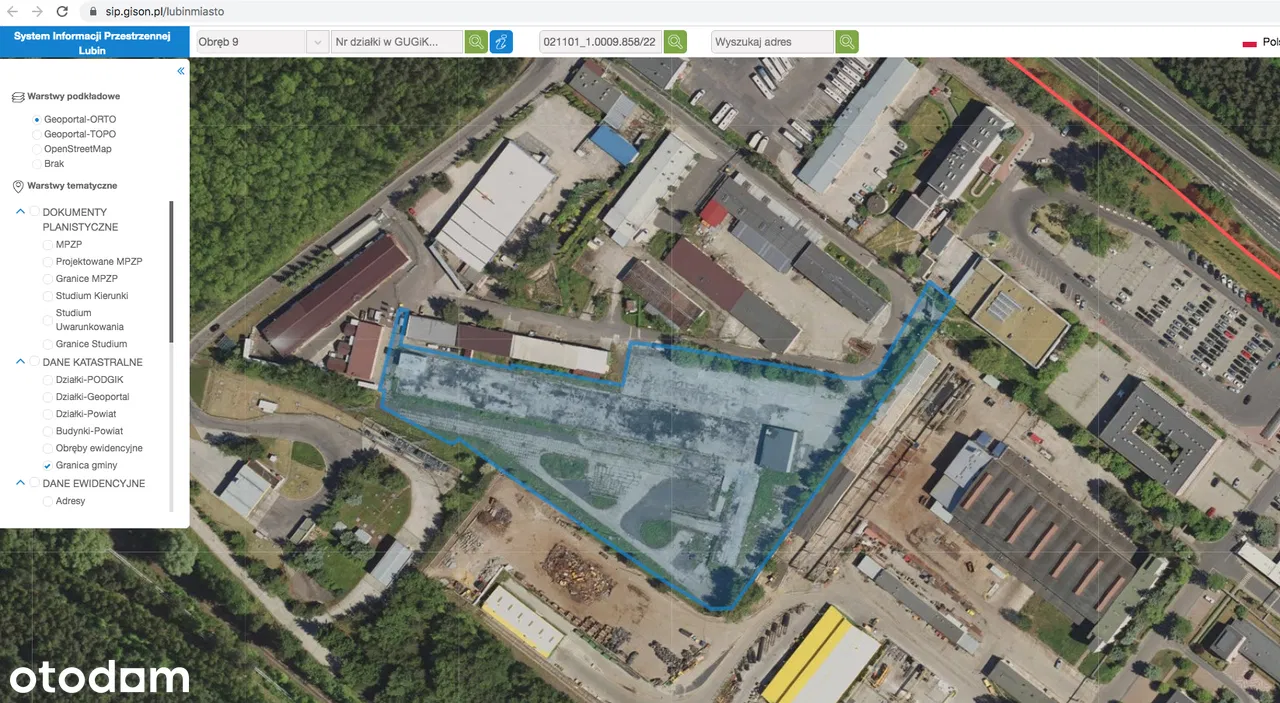Collapse the DANE EWIDENCYJNE group
The width and height of the screenshot is (1280, 703).
(x=20, y=483)
